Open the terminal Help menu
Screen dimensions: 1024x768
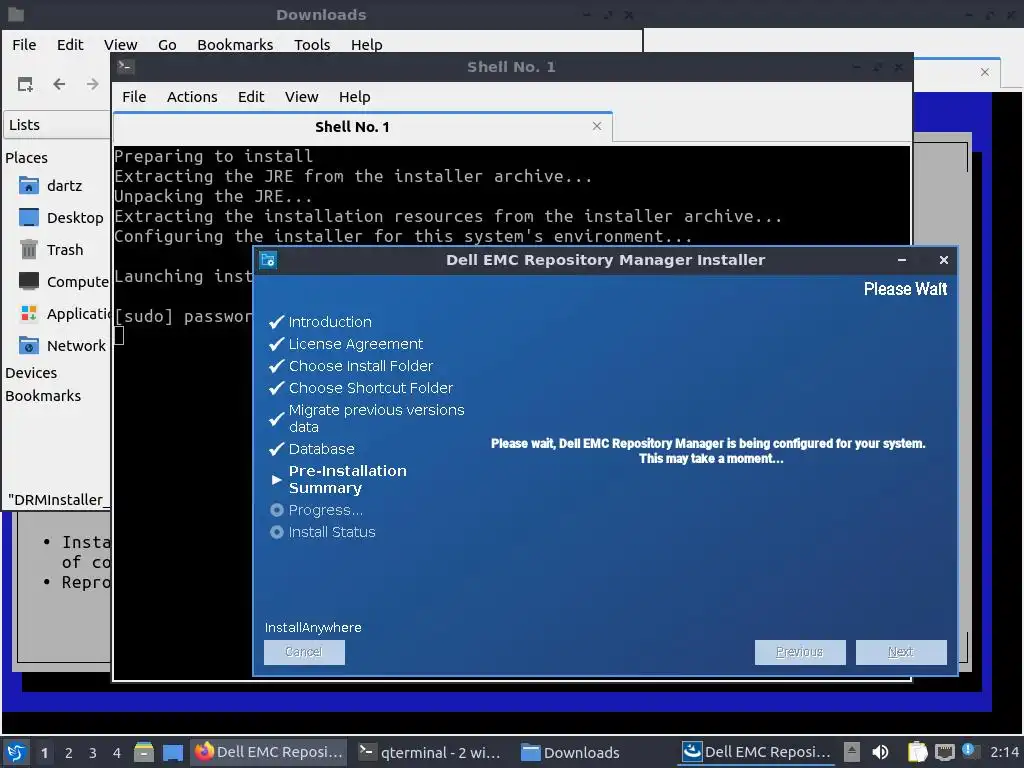pos(355,97)
